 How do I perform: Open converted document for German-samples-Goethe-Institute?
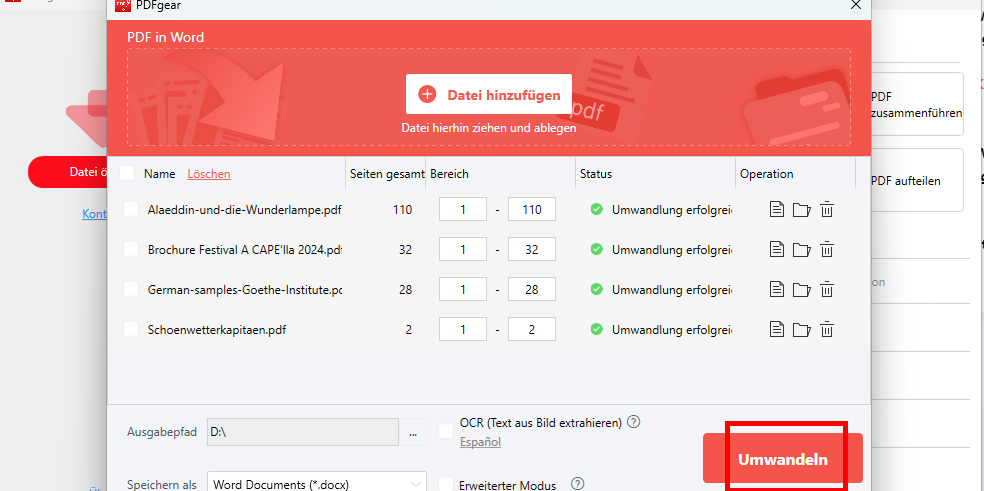point(777,289)
